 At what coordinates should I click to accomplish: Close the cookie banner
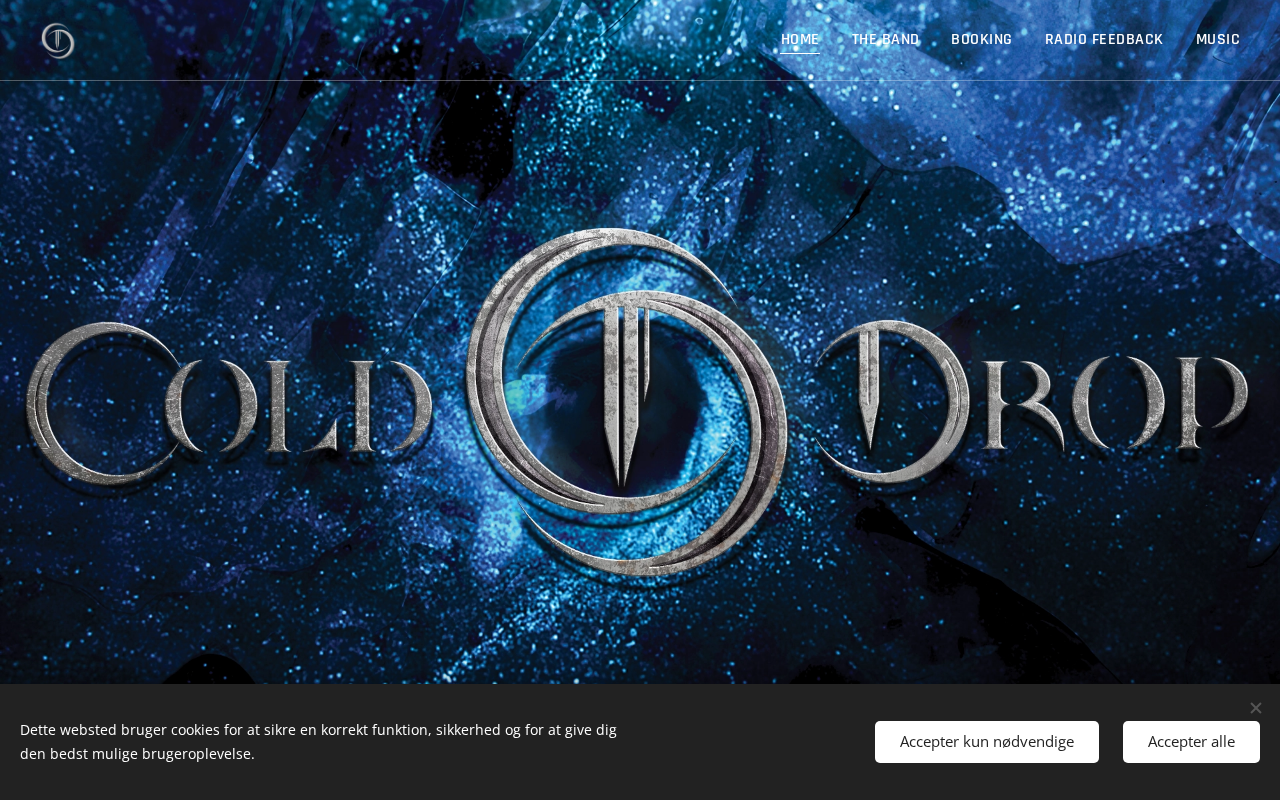pos(1256,708)
